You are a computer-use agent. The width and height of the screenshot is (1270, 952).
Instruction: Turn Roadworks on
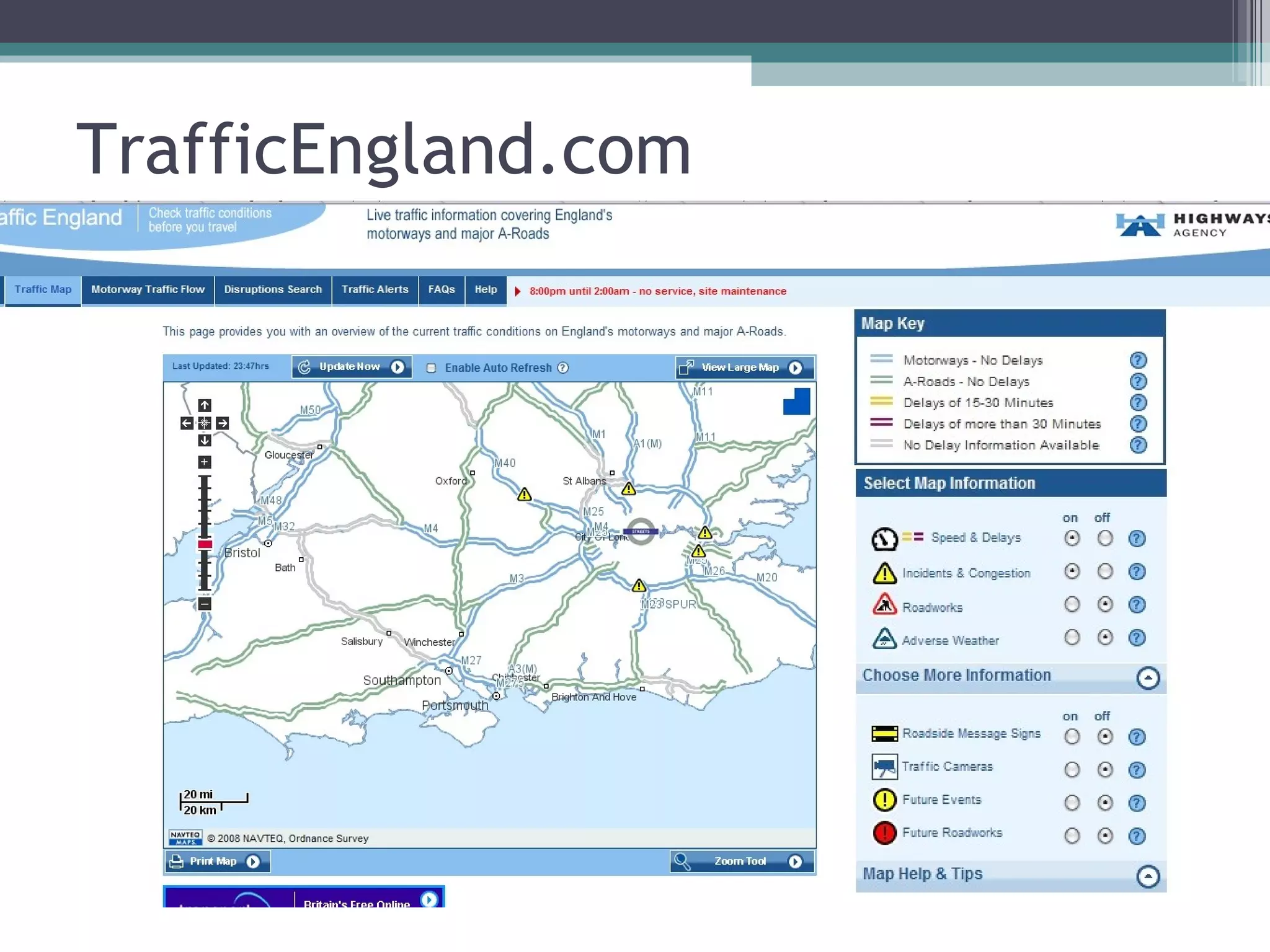pyautogui.click(x=1072, y=604)
